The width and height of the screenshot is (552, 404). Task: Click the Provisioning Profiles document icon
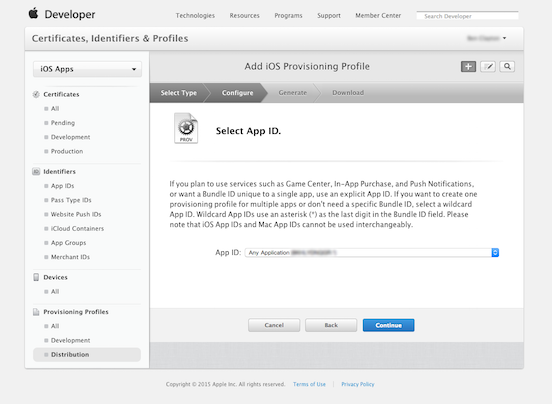point(36,312)
